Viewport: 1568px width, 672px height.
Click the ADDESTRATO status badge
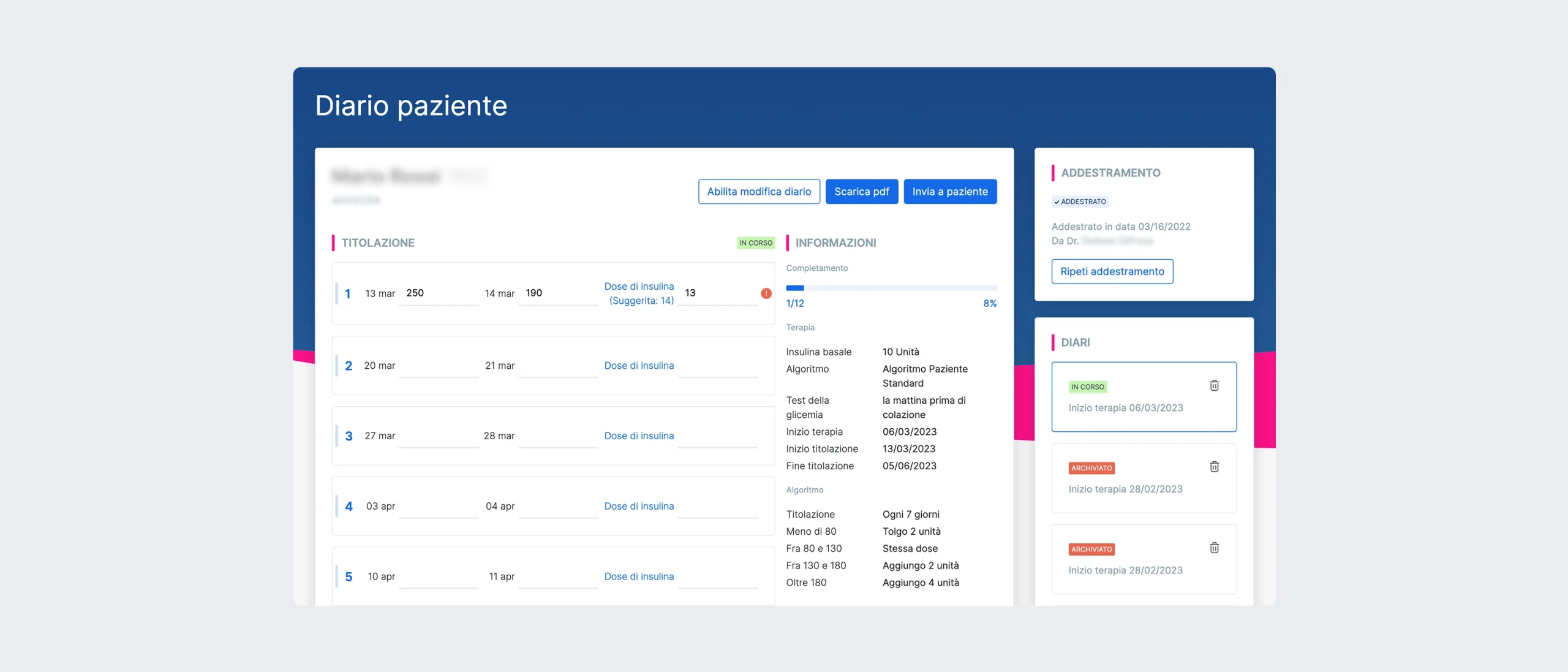1080,202
